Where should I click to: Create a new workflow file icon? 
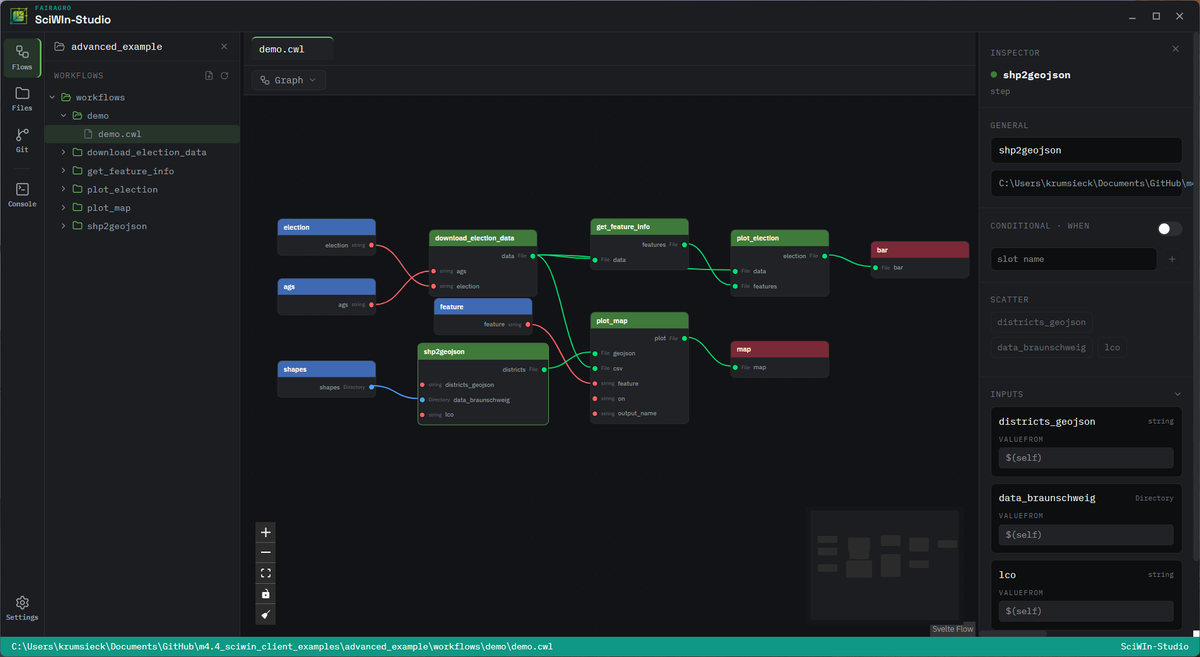point(208,76)
